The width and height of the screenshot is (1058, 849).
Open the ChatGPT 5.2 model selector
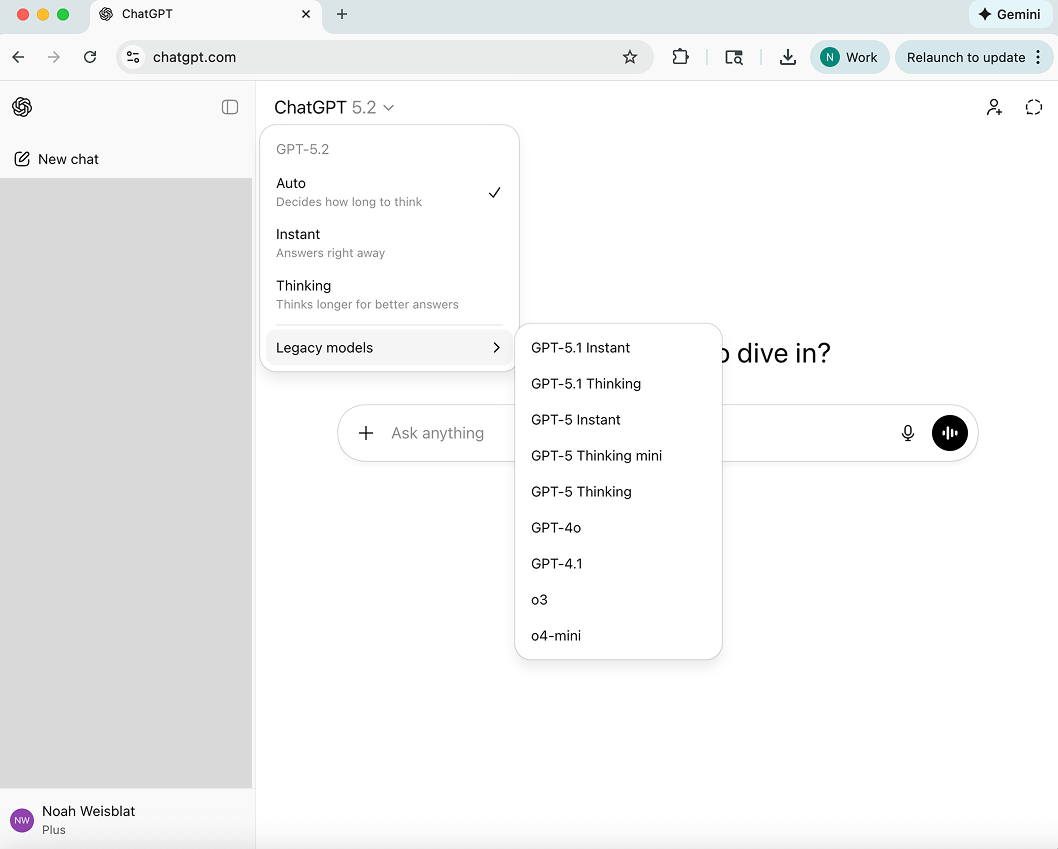coord(334,107)
